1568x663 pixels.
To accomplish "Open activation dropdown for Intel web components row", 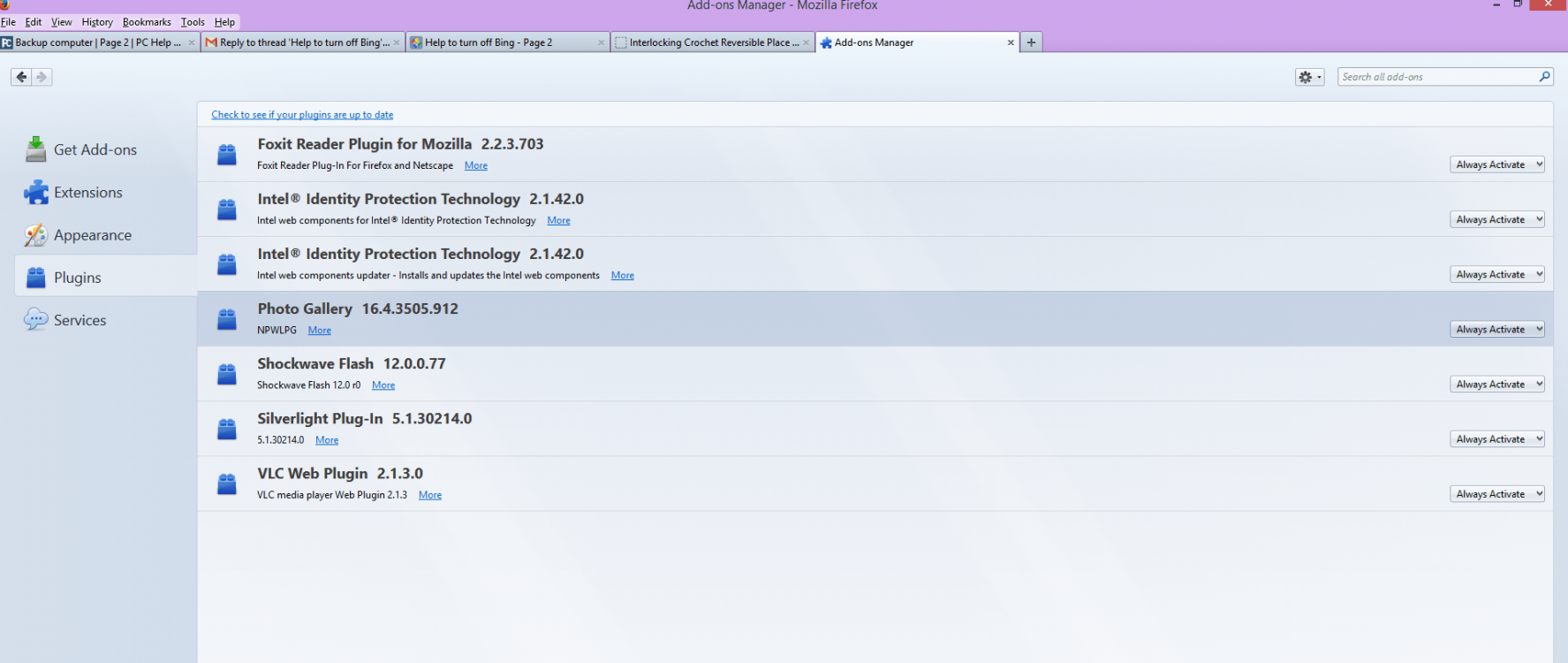I will [x=1496, y=219].
